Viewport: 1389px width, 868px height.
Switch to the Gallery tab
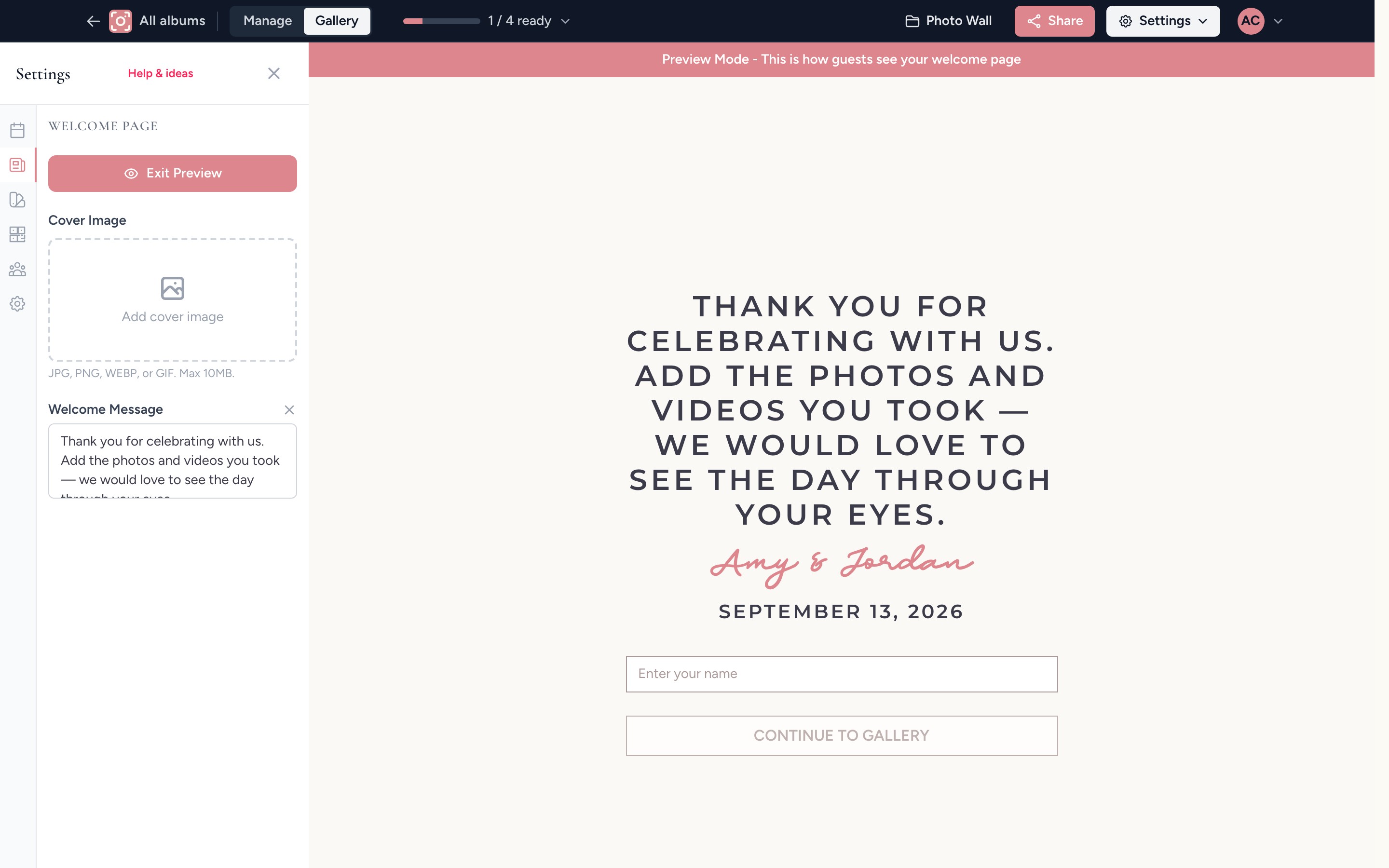point(337,21)
